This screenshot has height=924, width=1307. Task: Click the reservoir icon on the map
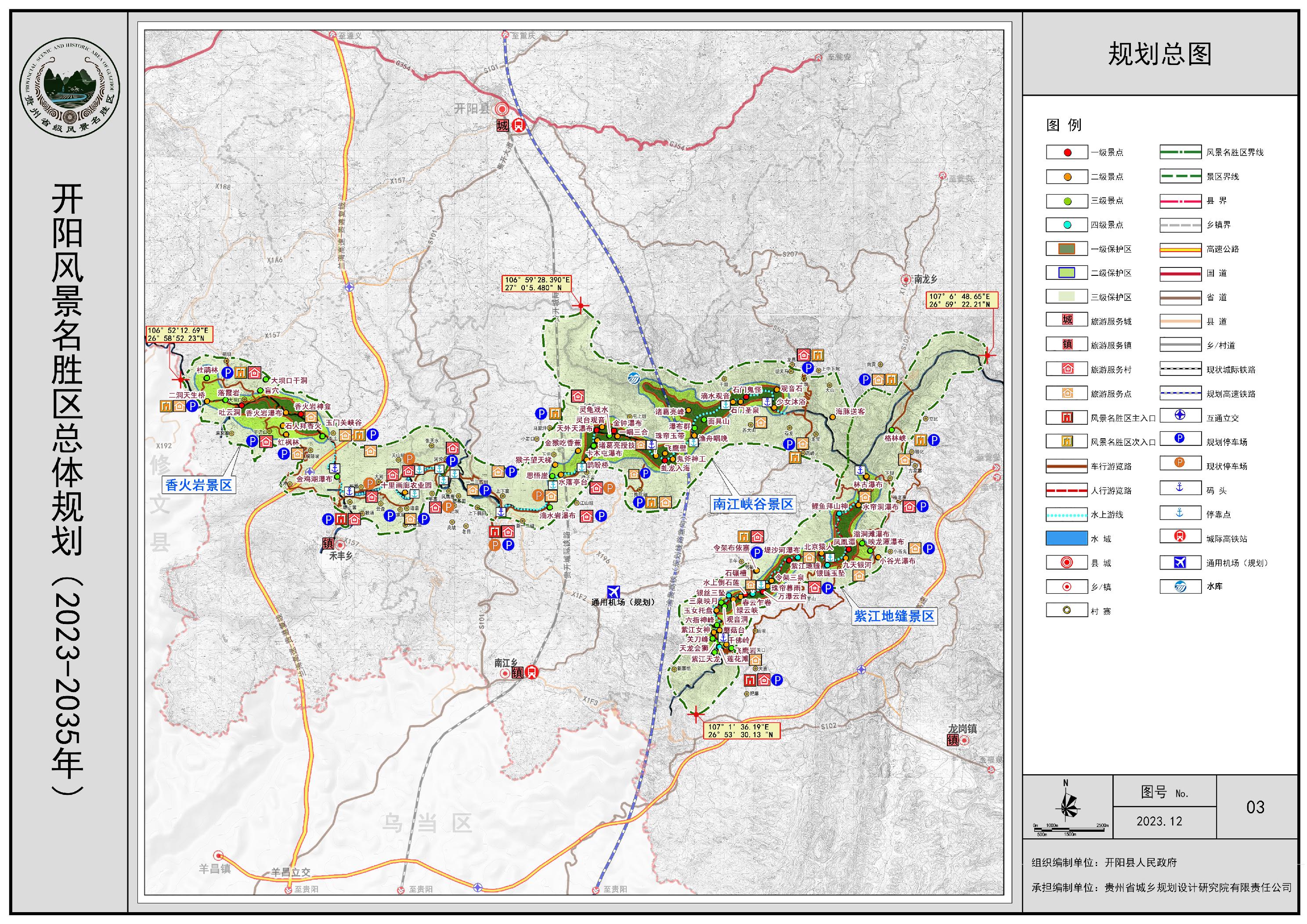634,378
